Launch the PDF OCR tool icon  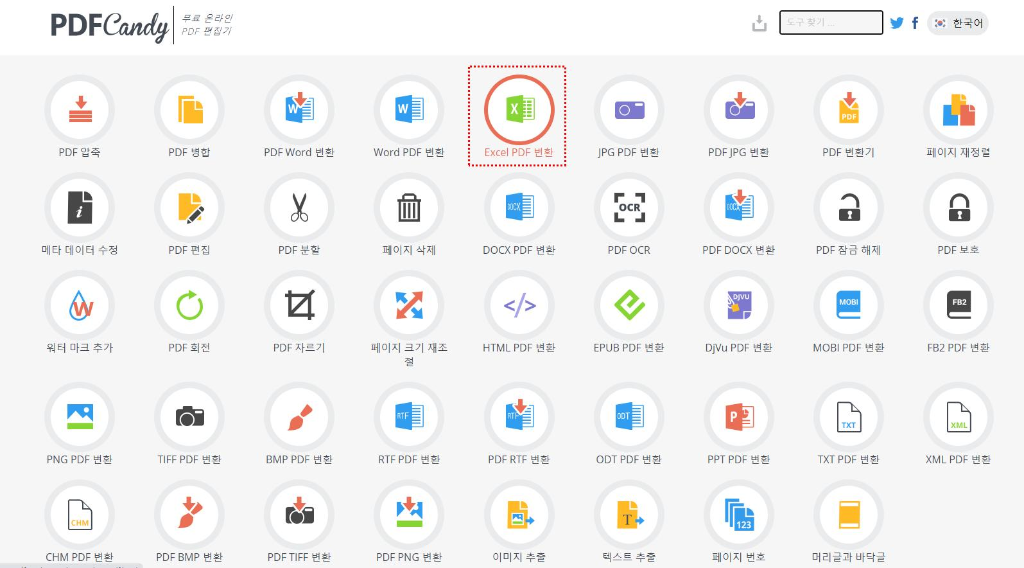(629, 207)
